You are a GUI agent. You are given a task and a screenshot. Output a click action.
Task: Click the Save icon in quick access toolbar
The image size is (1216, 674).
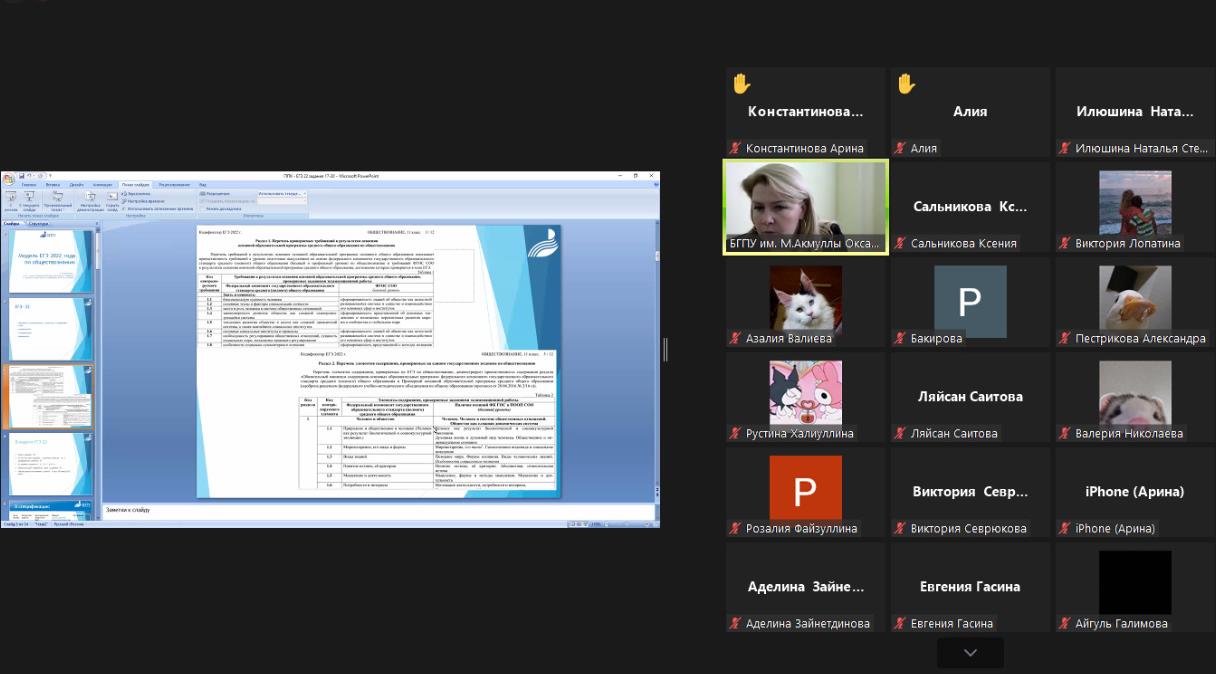click(21, 176)
